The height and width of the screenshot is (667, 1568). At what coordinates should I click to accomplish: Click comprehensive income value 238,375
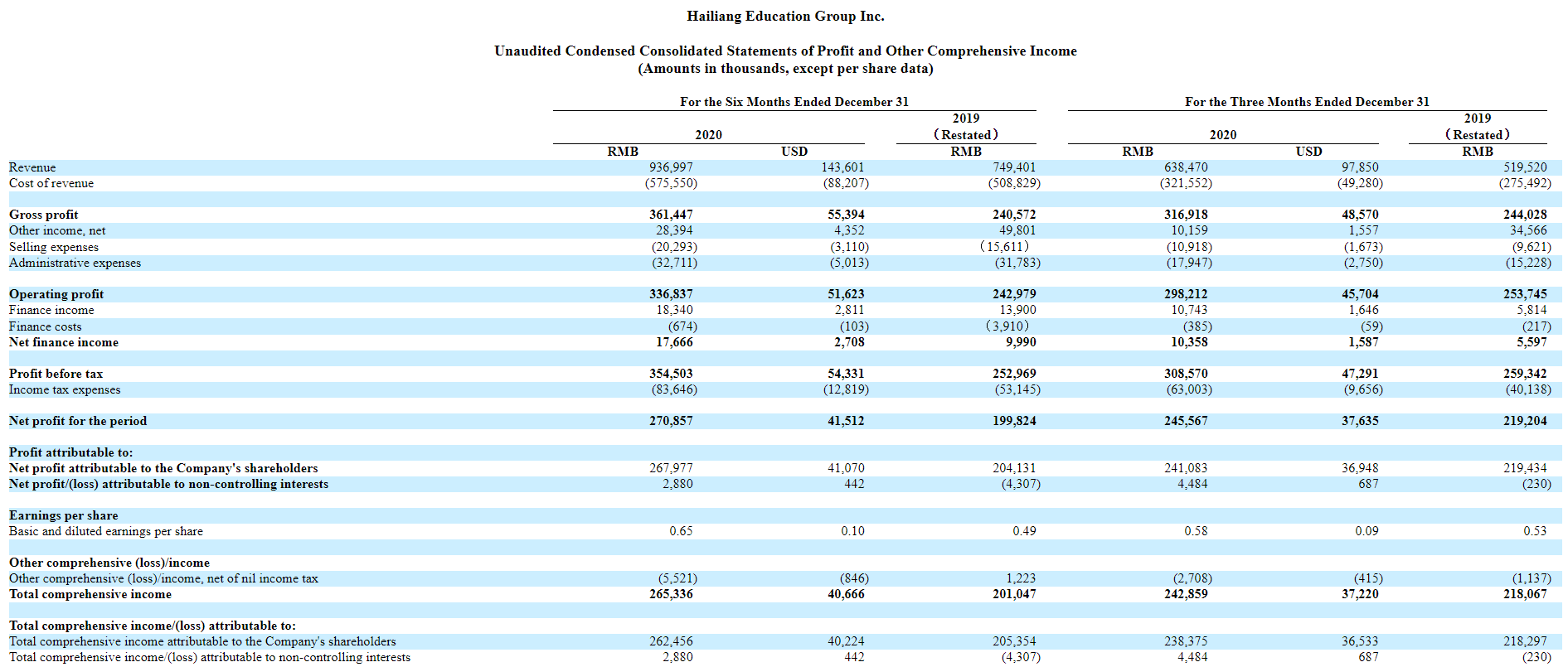click(x=1186, y=641)
